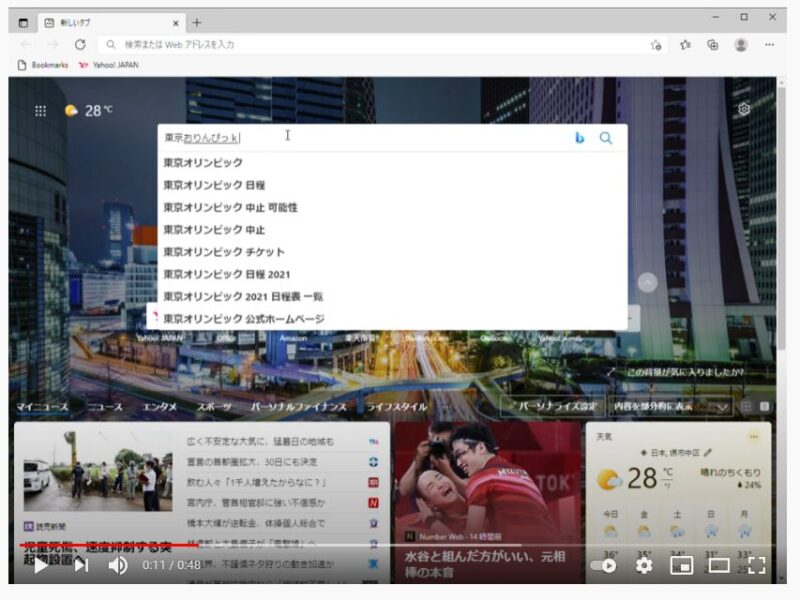Play the video
The height and width of the screenshot is (600, 800).
coord(40,565)
